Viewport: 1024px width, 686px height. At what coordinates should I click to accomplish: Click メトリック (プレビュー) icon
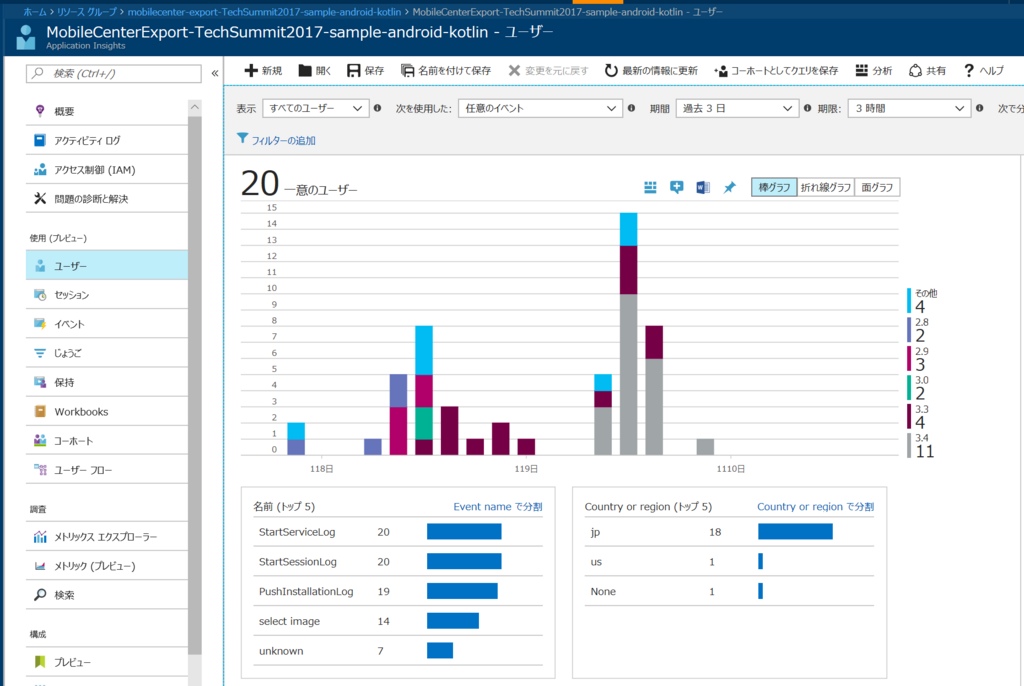coord(40,566)
